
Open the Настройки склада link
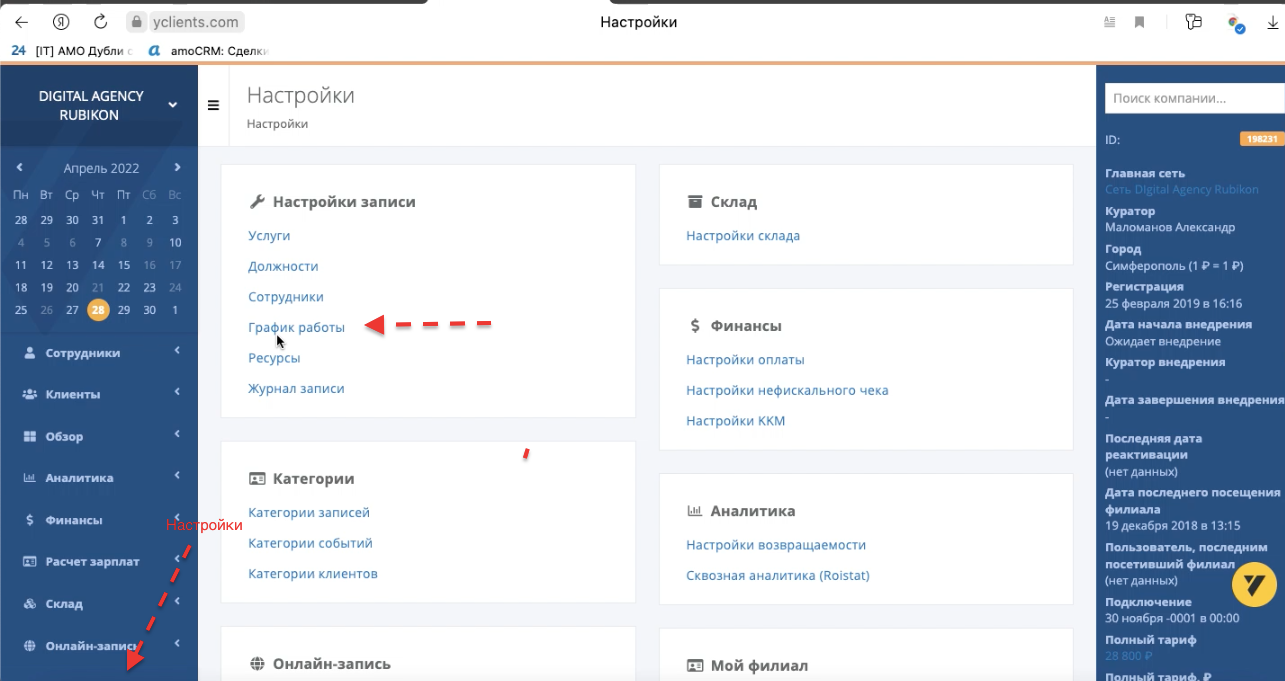(x=743, y=236)
